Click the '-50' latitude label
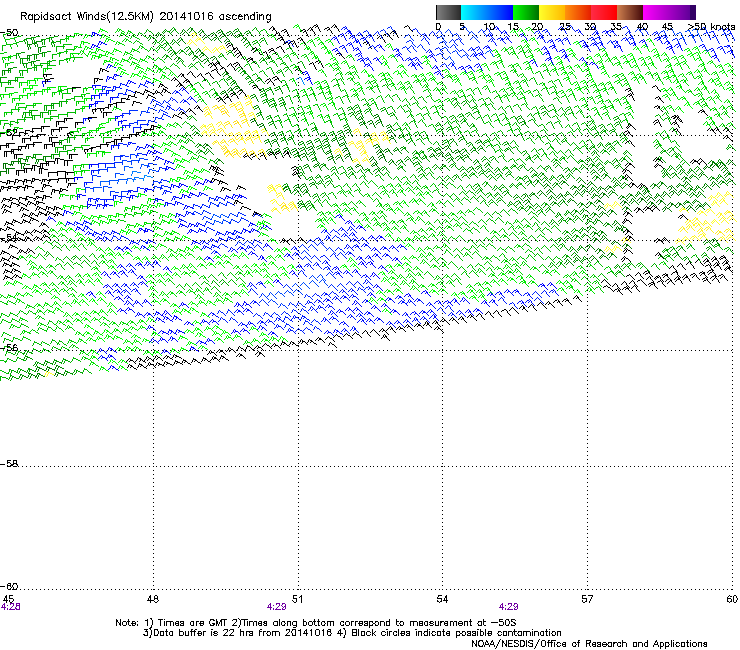The width and height of the screenshot is (740, 650). coord(9,33)
